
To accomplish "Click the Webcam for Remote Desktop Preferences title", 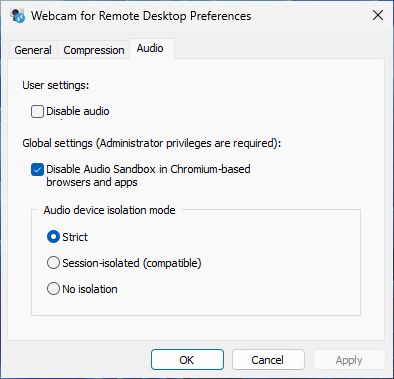I will [x=141, y=16].
